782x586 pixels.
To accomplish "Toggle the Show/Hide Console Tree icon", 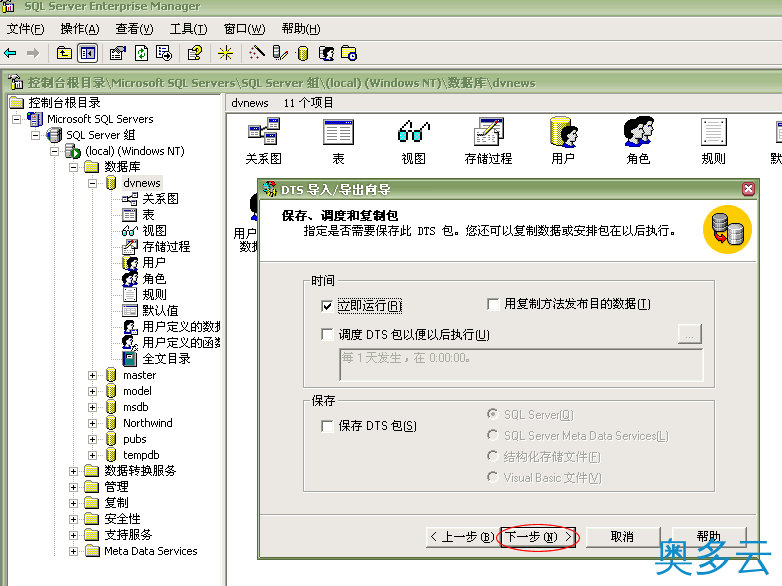I will point(88,53).
